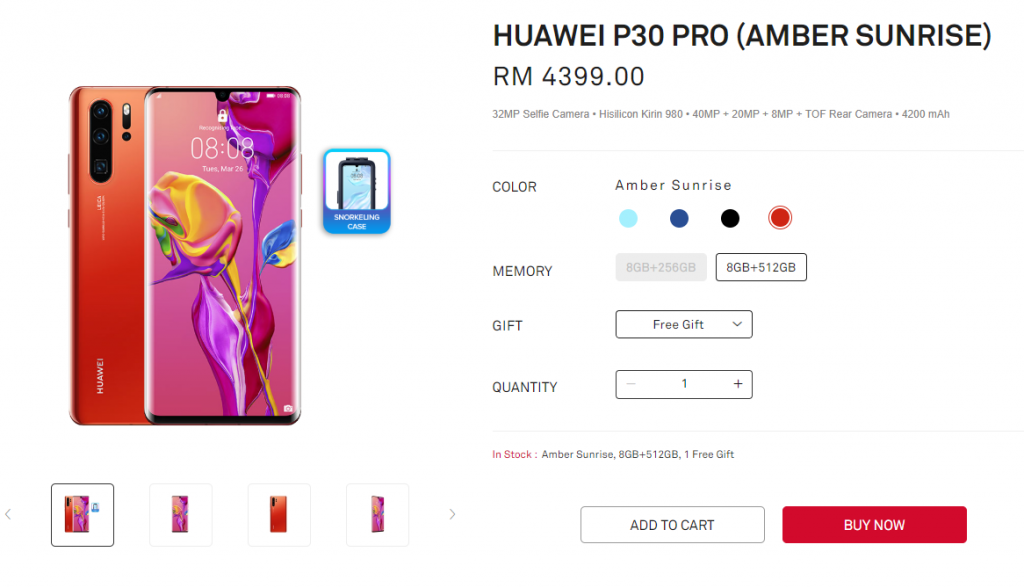Click the Free Gift dropdown chevron
The width and height of the screenshot is (1024, 588).
(x=737, y=324)
